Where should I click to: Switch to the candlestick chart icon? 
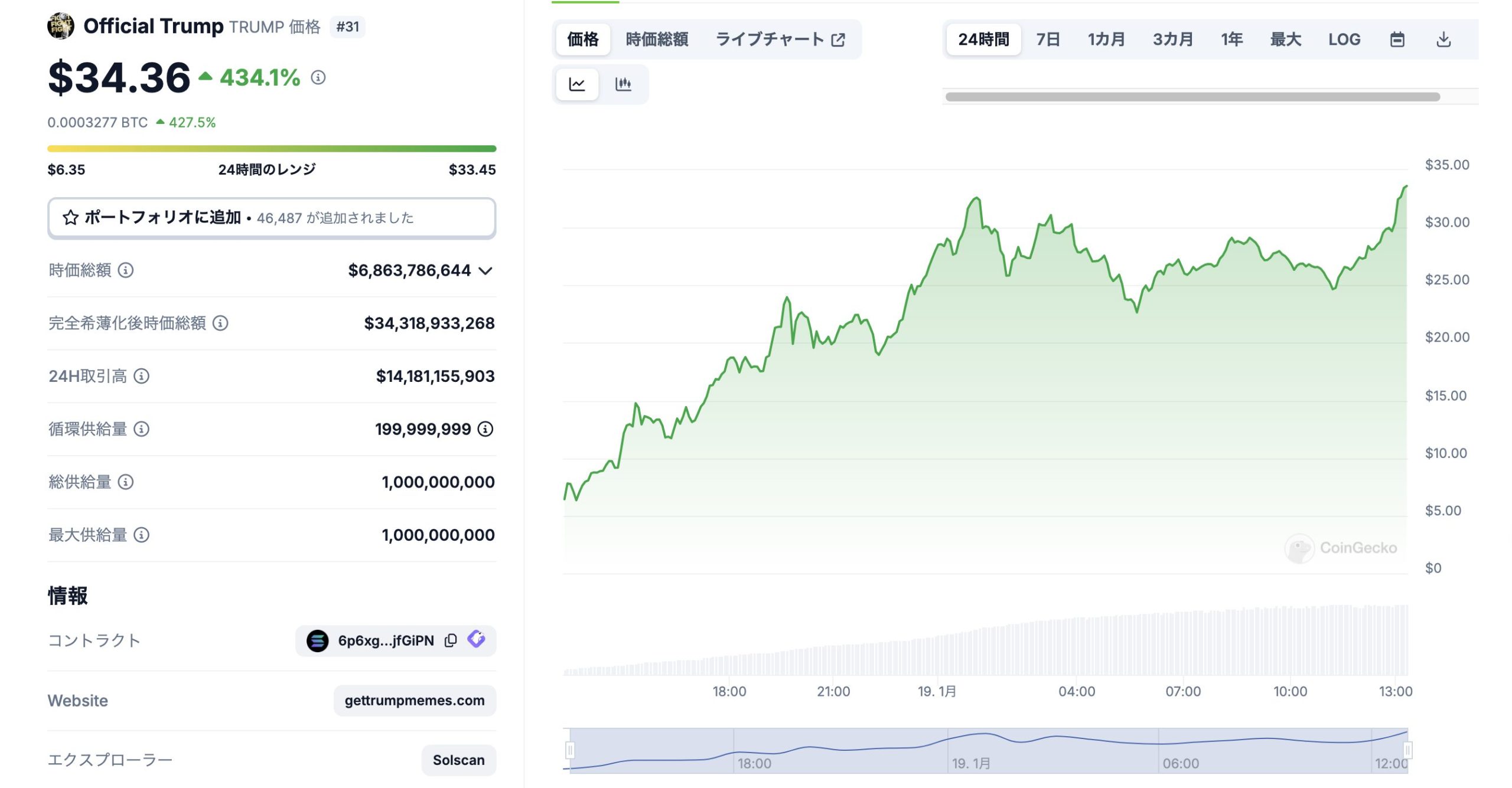tap(623, 84)
